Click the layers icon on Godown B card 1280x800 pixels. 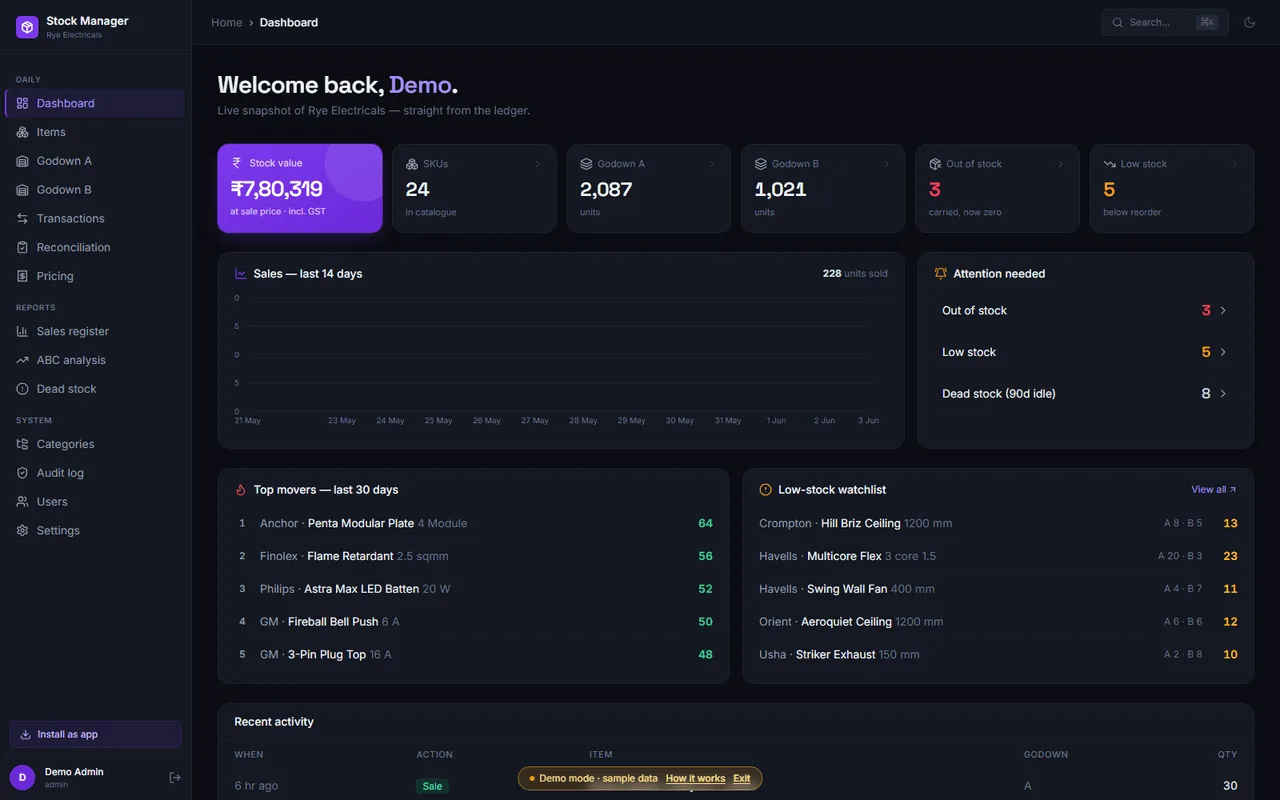pyautogui.click(x=760, y=164)
